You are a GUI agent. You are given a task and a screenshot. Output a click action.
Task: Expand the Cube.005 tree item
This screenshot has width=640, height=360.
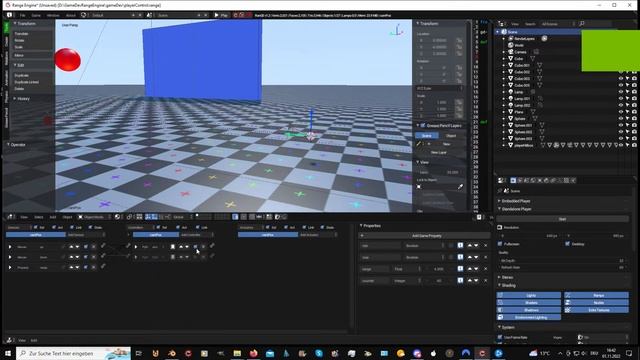coord(504,85)
